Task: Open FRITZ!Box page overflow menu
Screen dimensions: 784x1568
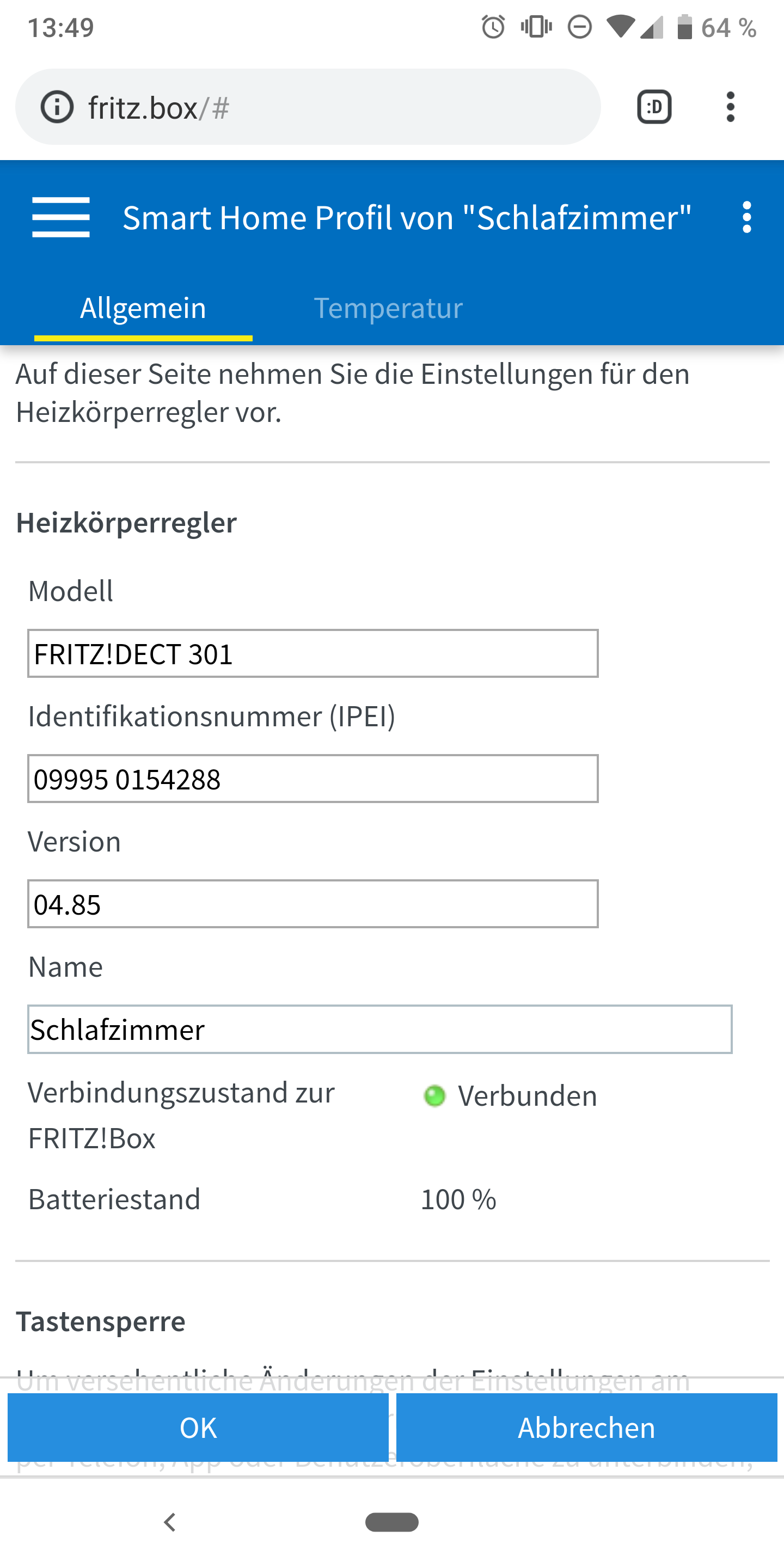Action: (x=747, y=217)
